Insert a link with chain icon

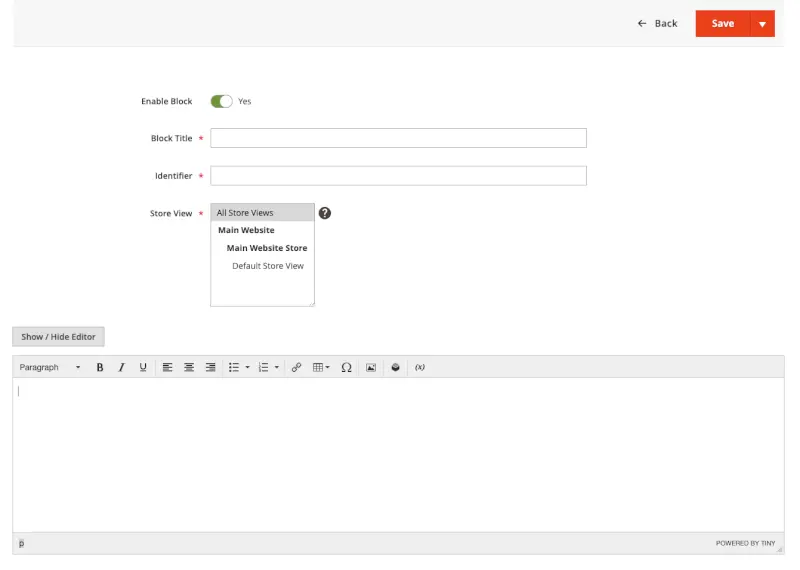296,367
